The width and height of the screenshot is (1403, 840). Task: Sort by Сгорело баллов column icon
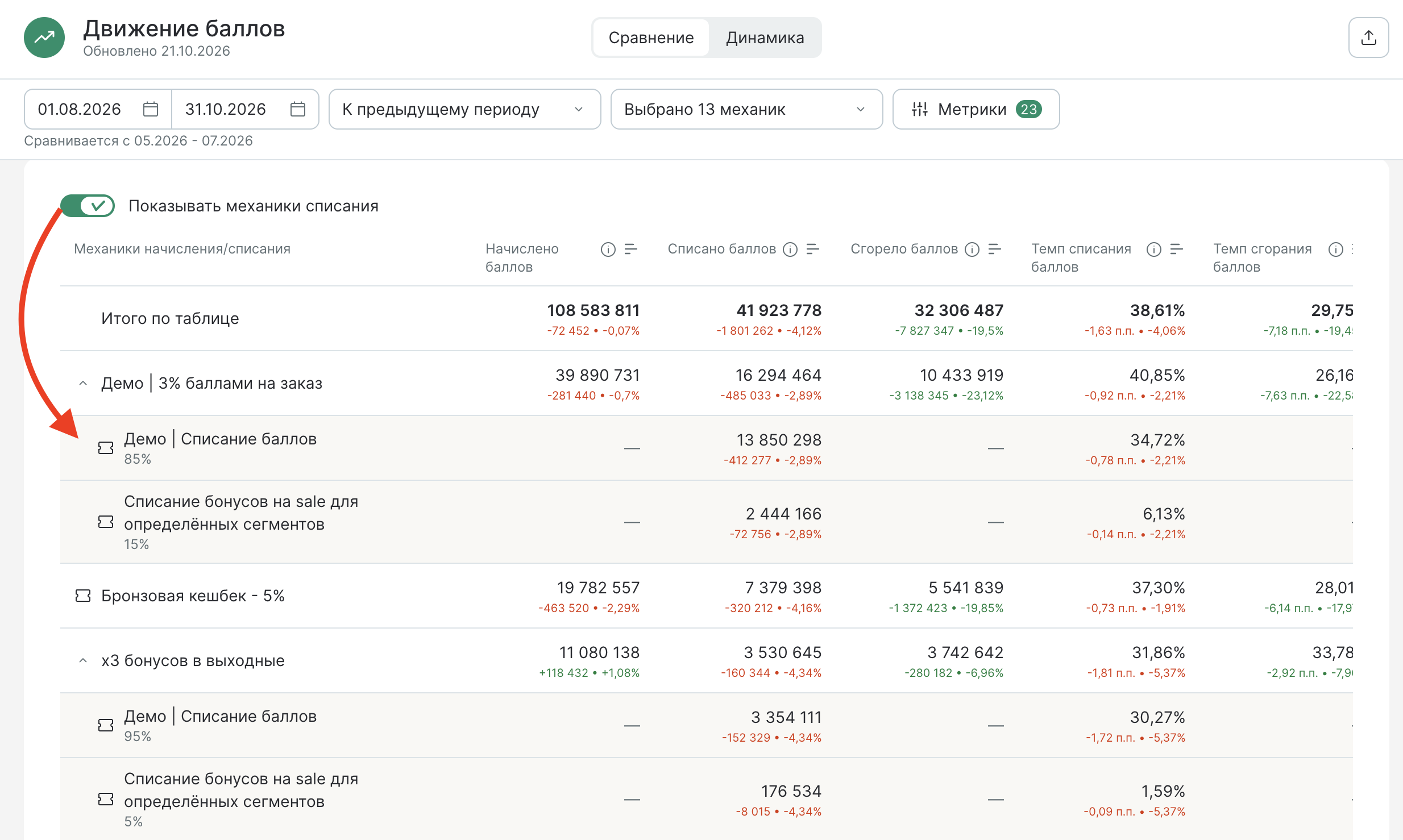click(995, 249)
